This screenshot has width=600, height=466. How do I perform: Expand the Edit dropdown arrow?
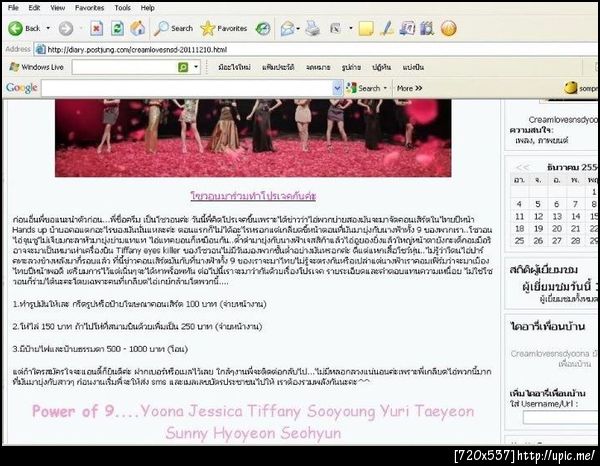(351, 28)
